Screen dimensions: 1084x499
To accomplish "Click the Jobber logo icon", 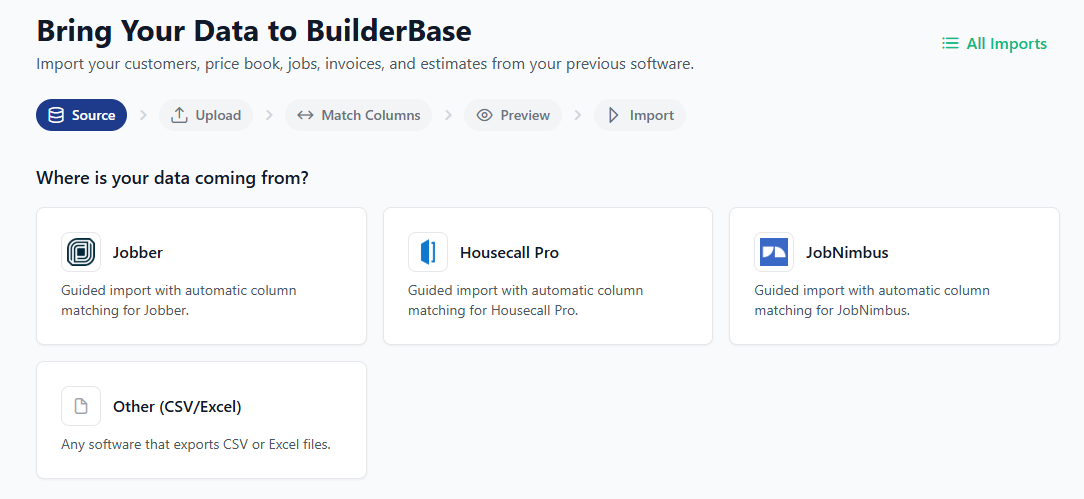I will point(81,252).
